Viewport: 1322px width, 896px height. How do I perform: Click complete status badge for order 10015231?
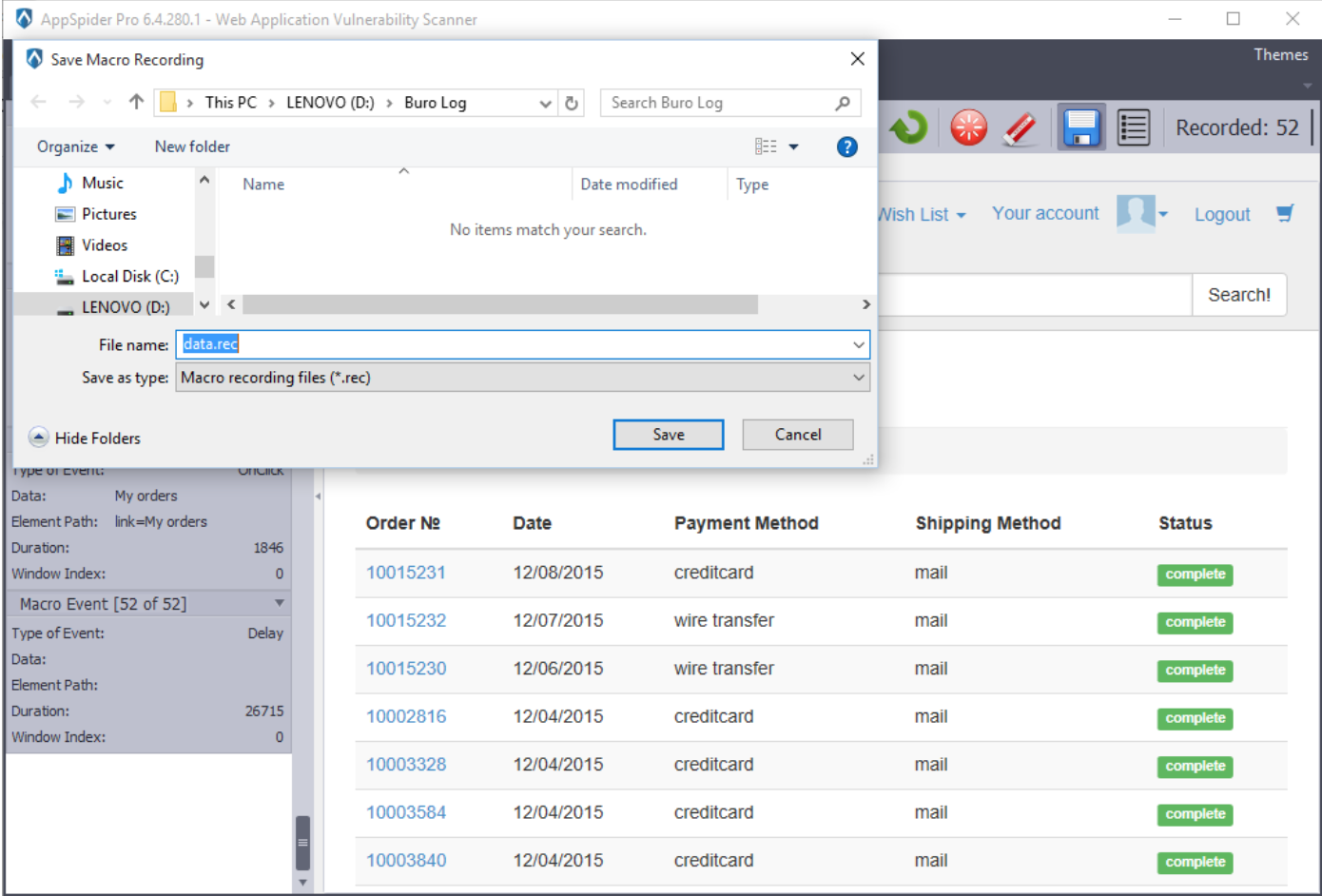pos(1196,575)
